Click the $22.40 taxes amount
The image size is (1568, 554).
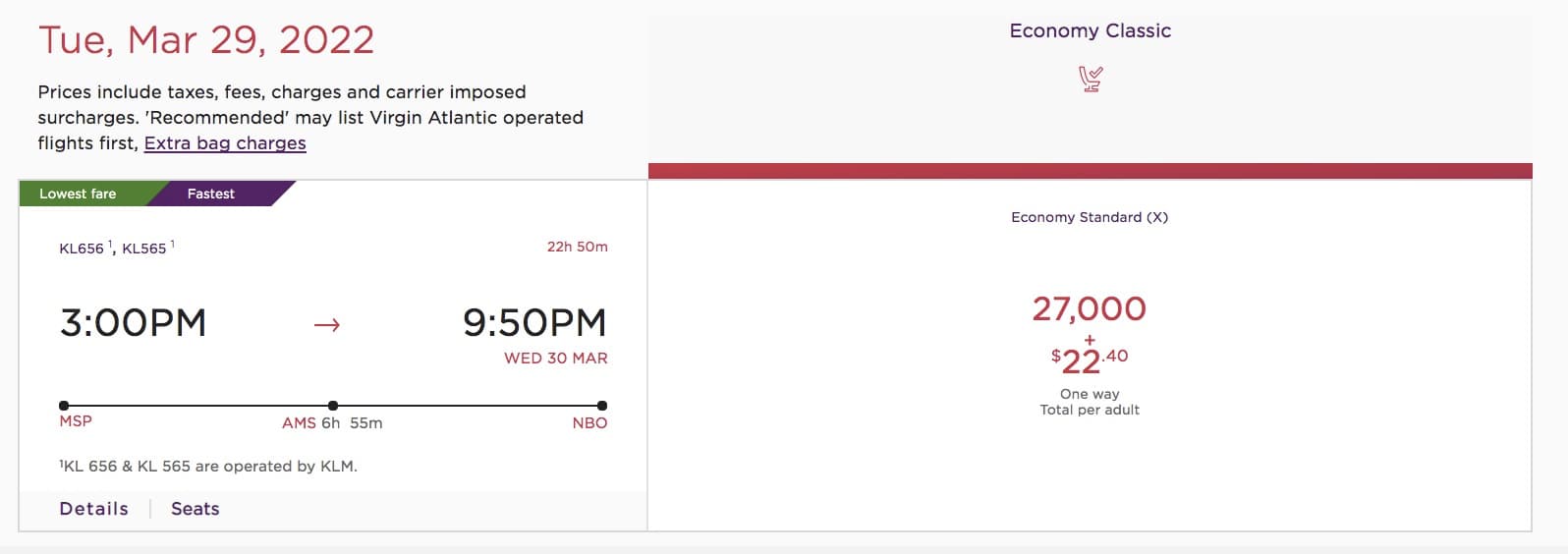click(x=1090, y=361)
